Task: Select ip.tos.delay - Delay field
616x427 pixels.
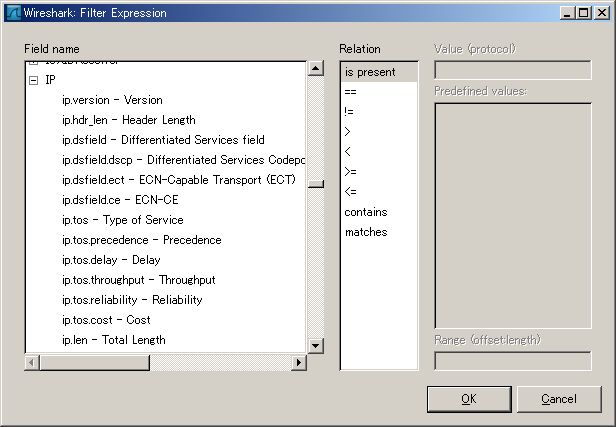Action: click(111, 260)
